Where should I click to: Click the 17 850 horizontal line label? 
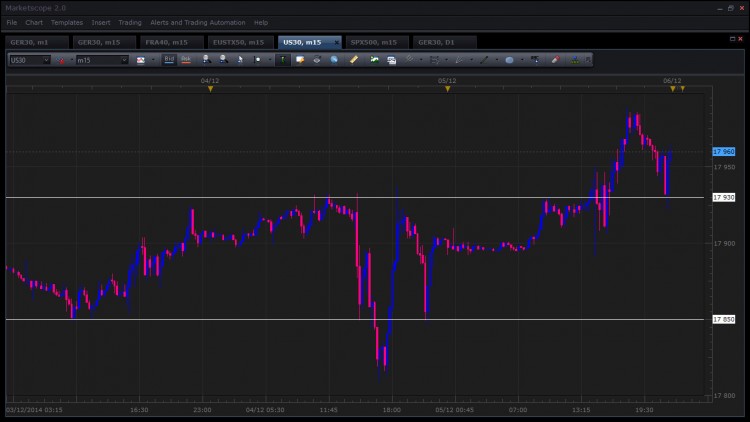(724, 319)
